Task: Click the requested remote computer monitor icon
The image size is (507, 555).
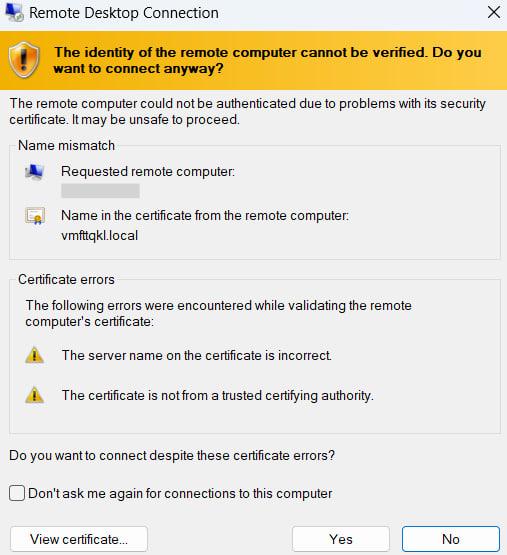Action: tap(34, 172)
